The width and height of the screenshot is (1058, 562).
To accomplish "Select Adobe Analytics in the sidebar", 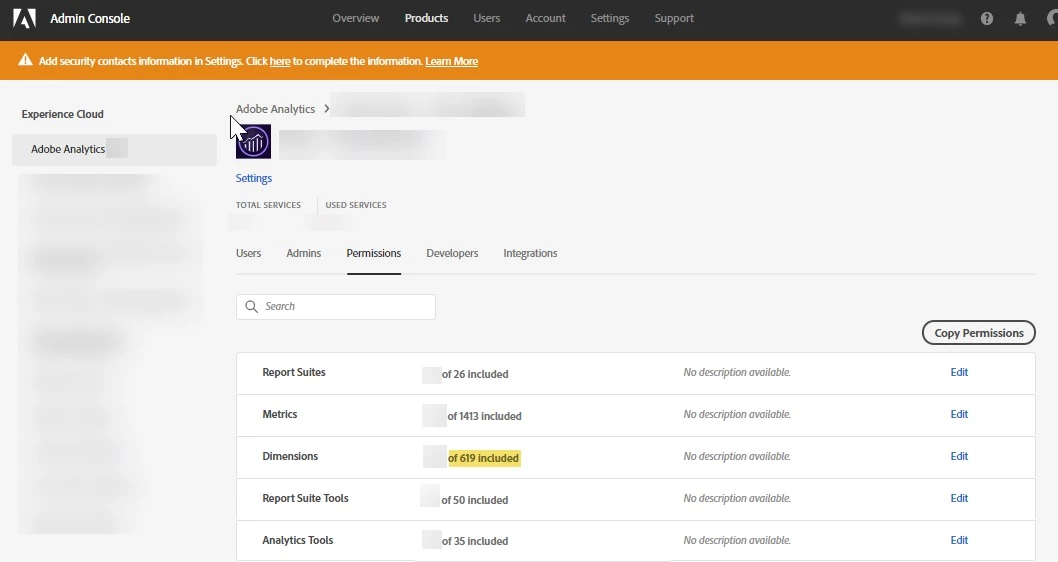I will coord(114,149).
